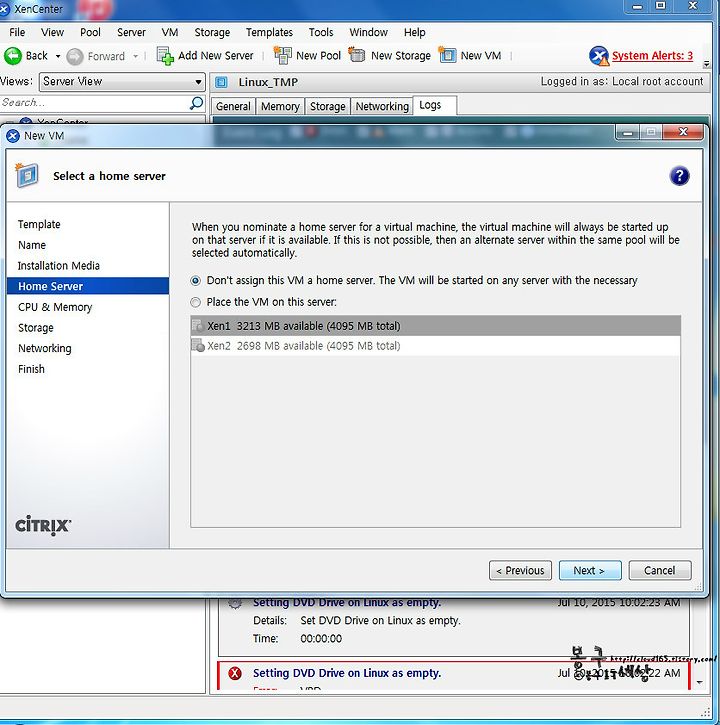
Task: Click the New VM wizard header icon
Action: tap(27, 175)
